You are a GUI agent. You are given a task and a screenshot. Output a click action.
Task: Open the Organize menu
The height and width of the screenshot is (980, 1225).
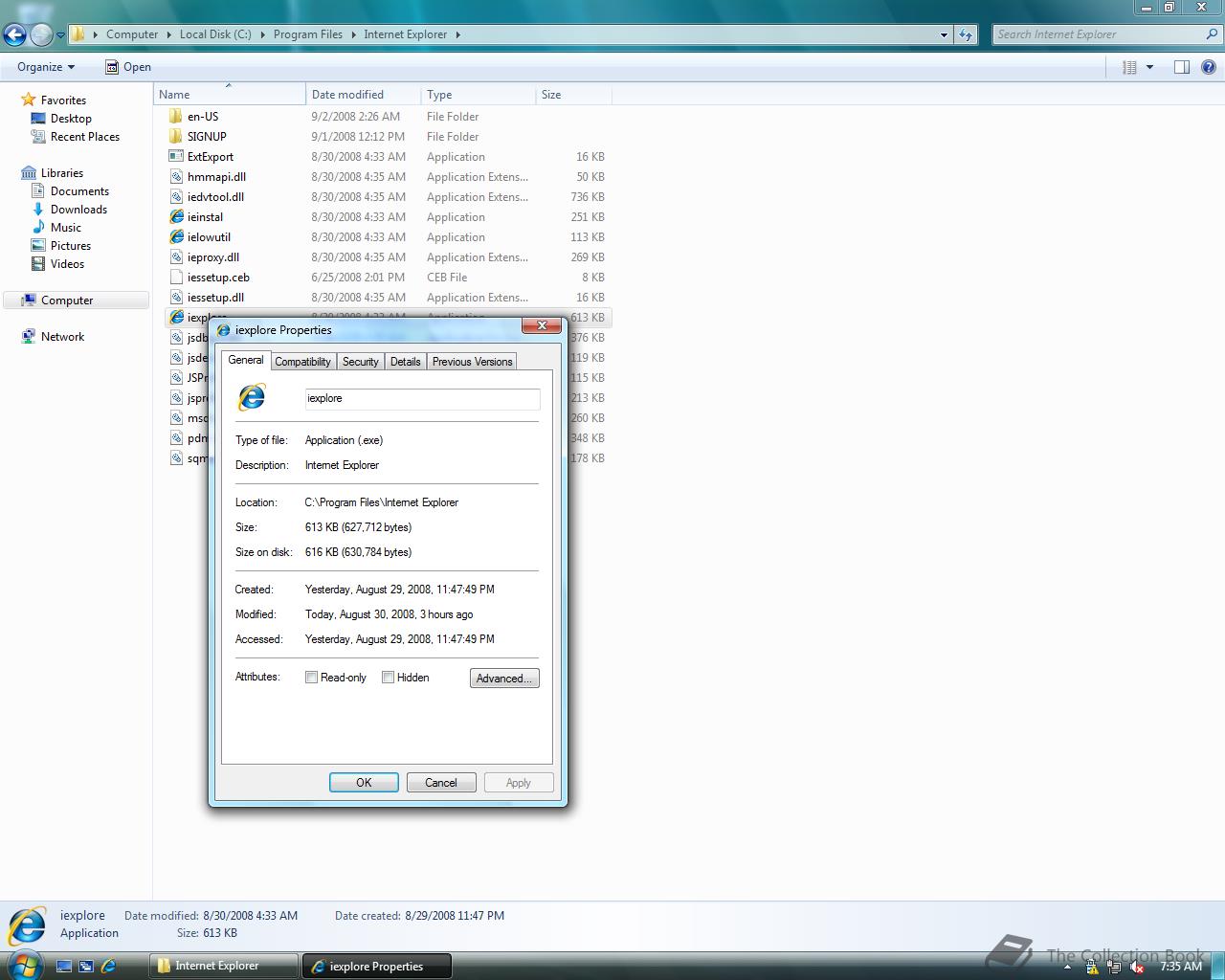tap(46, 67)
